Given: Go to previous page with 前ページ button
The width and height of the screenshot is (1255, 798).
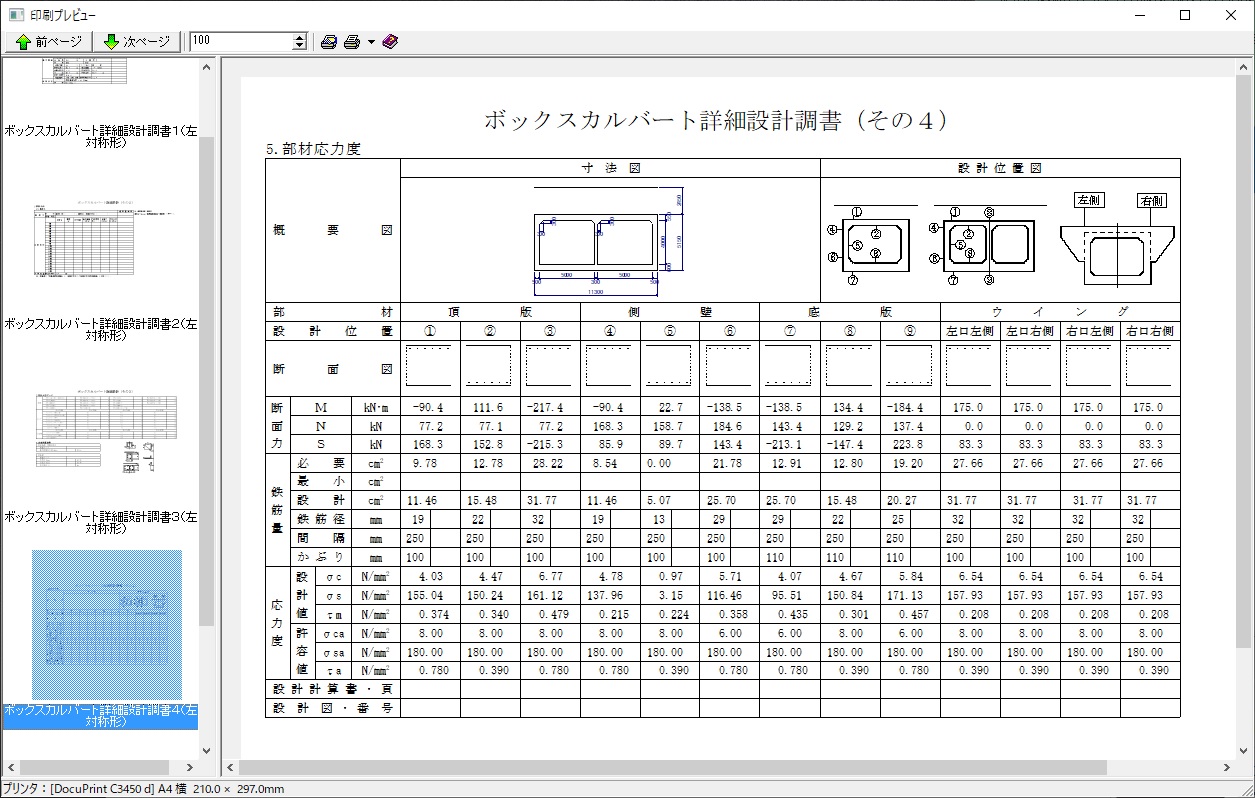Looking at the screenshot, I should click(48, 42).
